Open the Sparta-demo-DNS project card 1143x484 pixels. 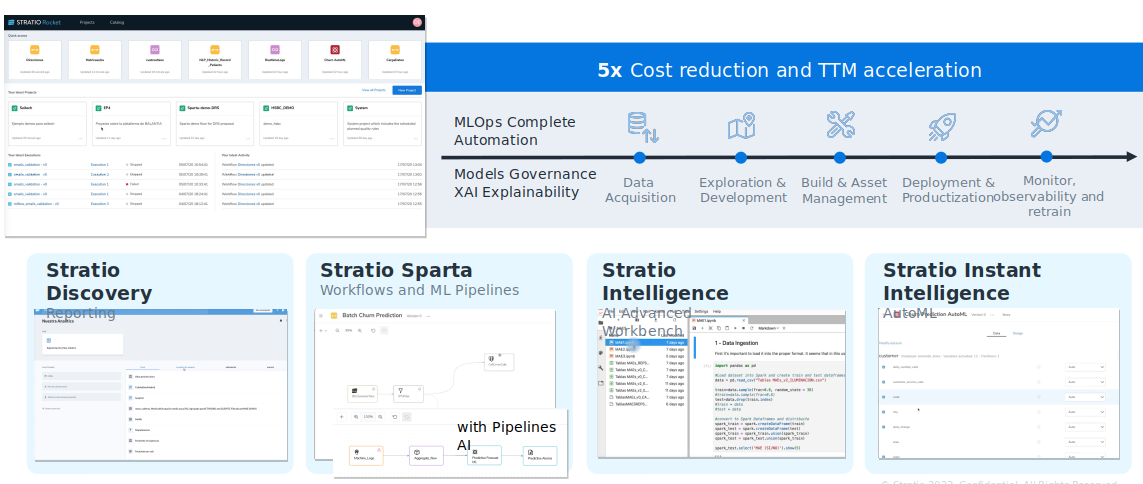coord(214,123)
